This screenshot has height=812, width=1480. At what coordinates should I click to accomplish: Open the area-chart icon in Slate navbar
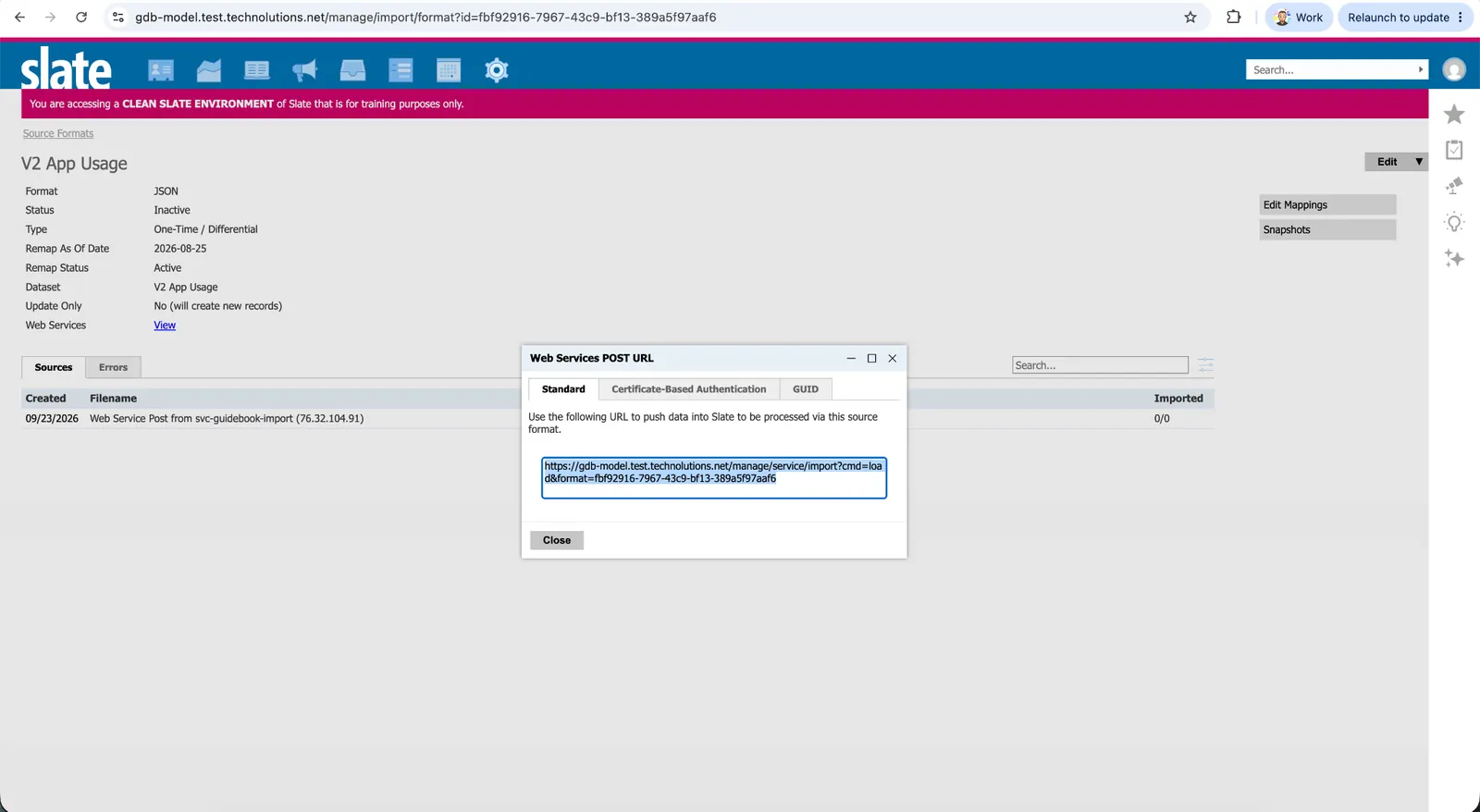point(209,70)
